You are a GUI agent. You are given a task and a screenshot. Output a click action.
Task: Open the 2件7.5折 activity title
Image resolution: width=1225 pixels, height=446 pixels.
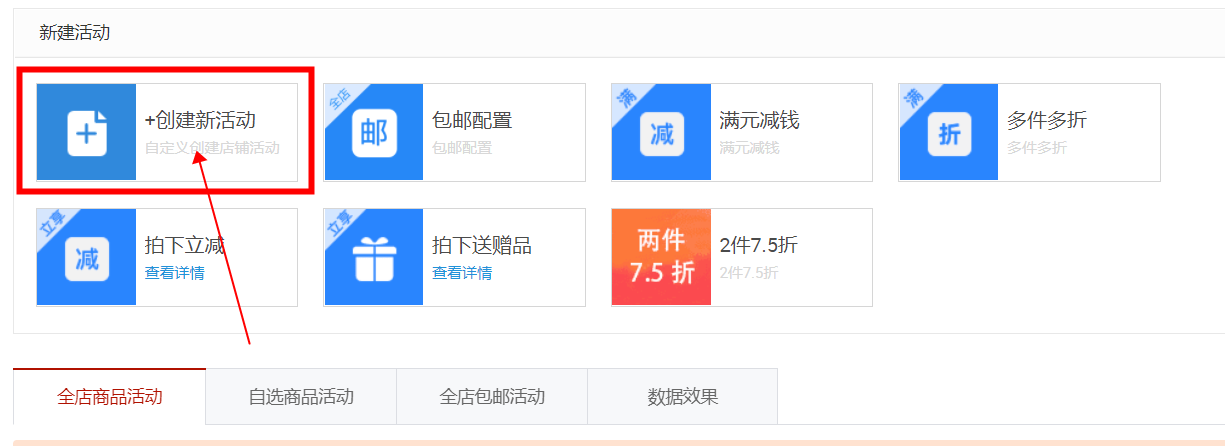[x=758, y=246]
